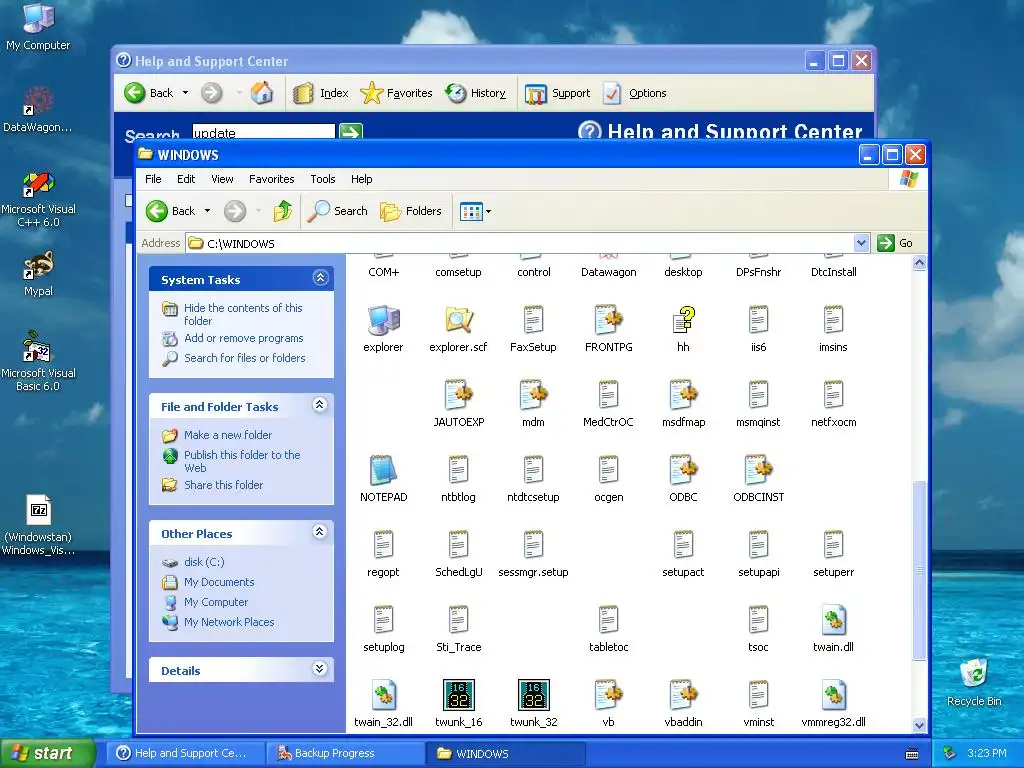Open Microsoft Visual Basic 6.0 desktop shortcut
The height and width of the screenshot is (768, 1024).
(38, 361)
